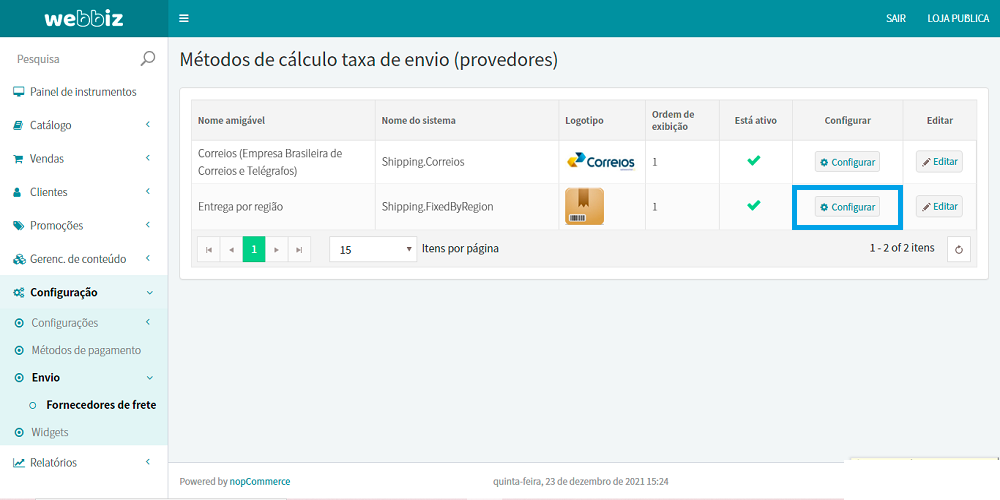Click the package box logo for Entrega por região
This screenshot has width=1000, height=500.
pyautogui.click(x=584, y=206)
